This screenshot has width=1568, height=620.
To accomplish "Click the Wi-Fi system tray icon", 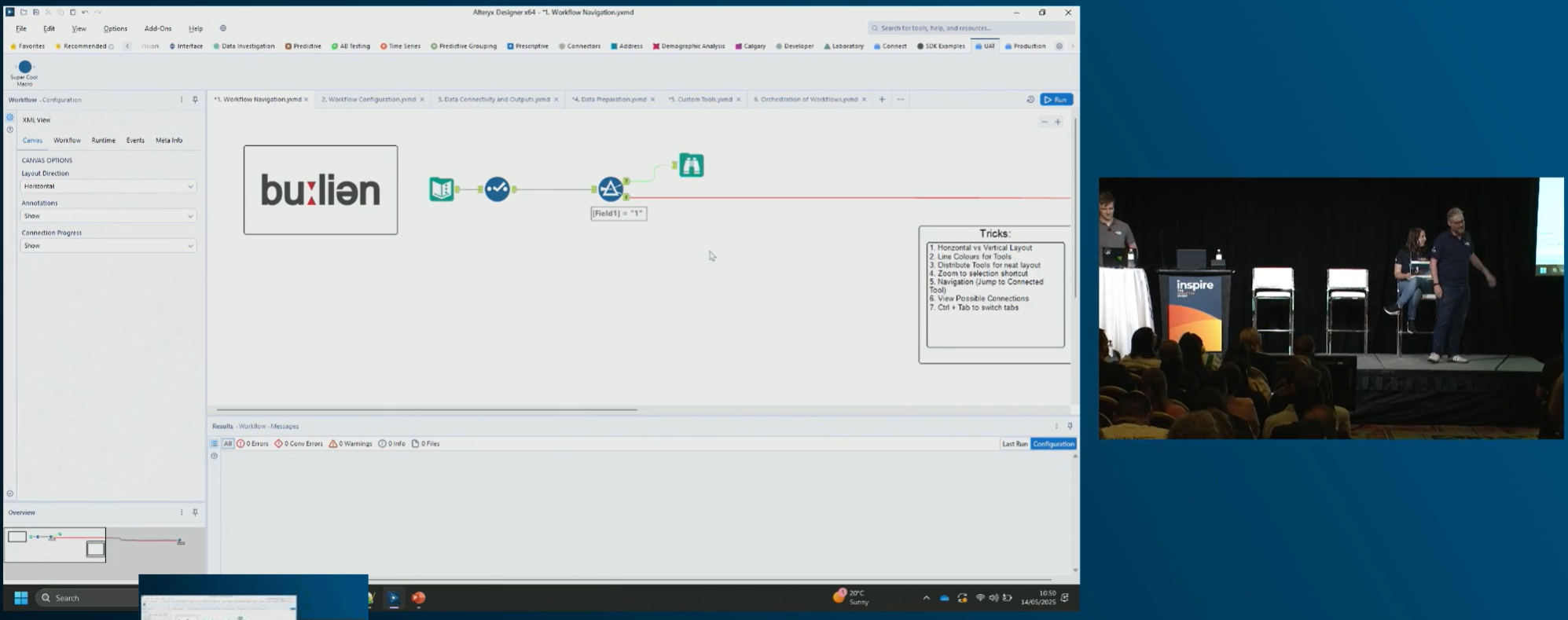I will [980, 598].
